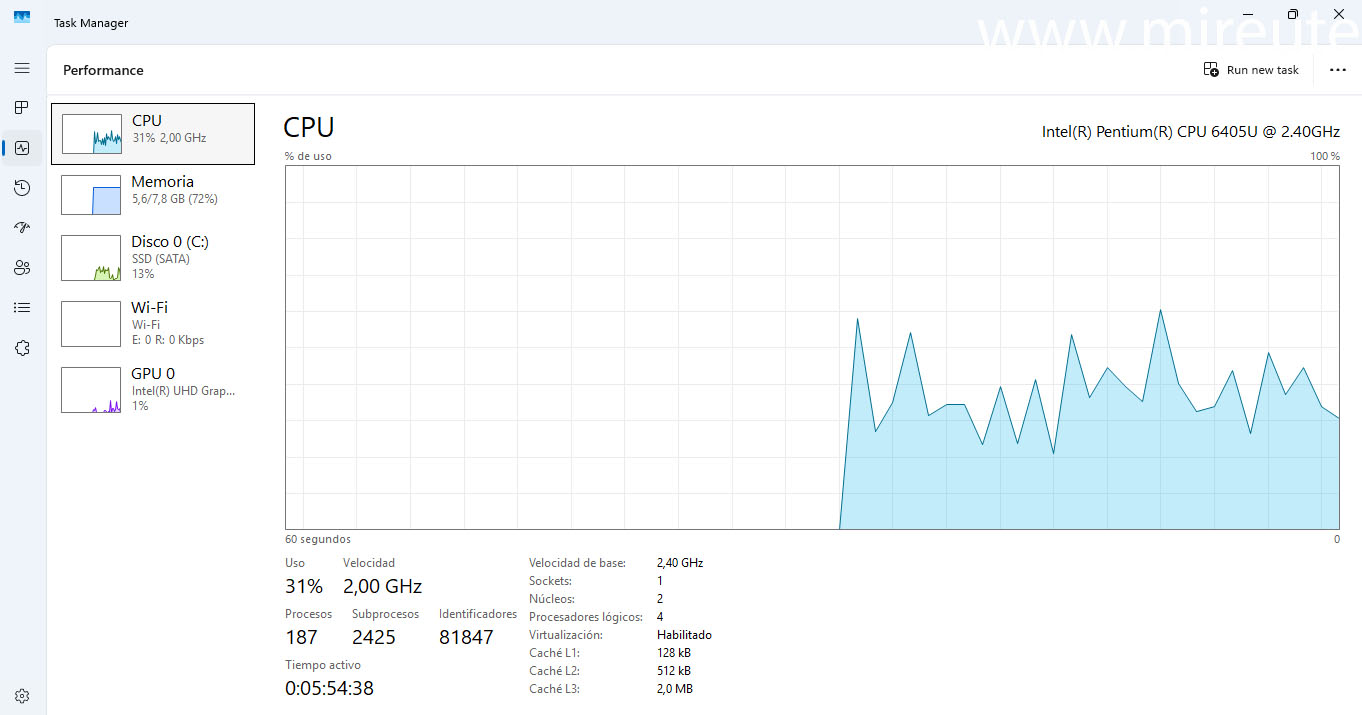Click the 2,00 GHz Velocidad value
The width and height of the screenshot is (1362, 715).
tap(382, 586)
